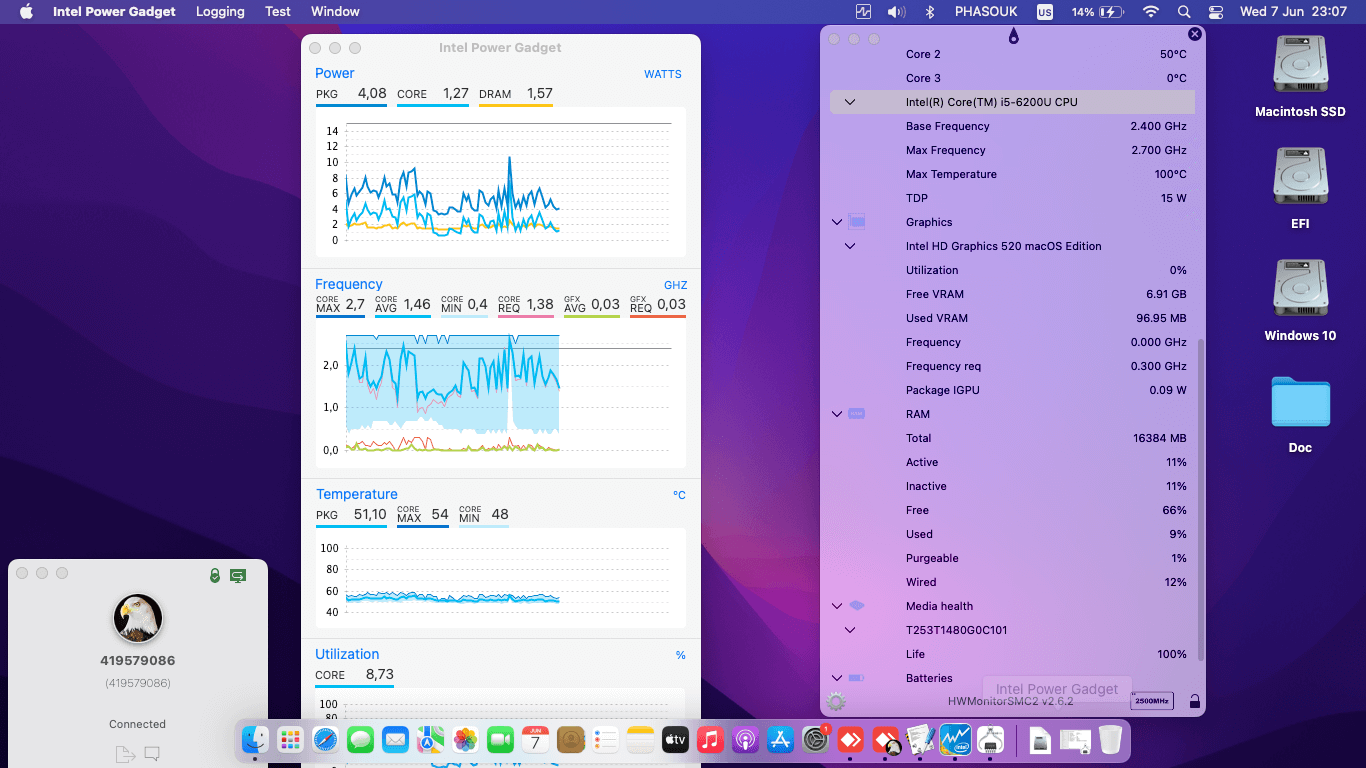
Task: Click the green screen-share icon in AnyDesk titlebar
Action: (x=237, y=574)
